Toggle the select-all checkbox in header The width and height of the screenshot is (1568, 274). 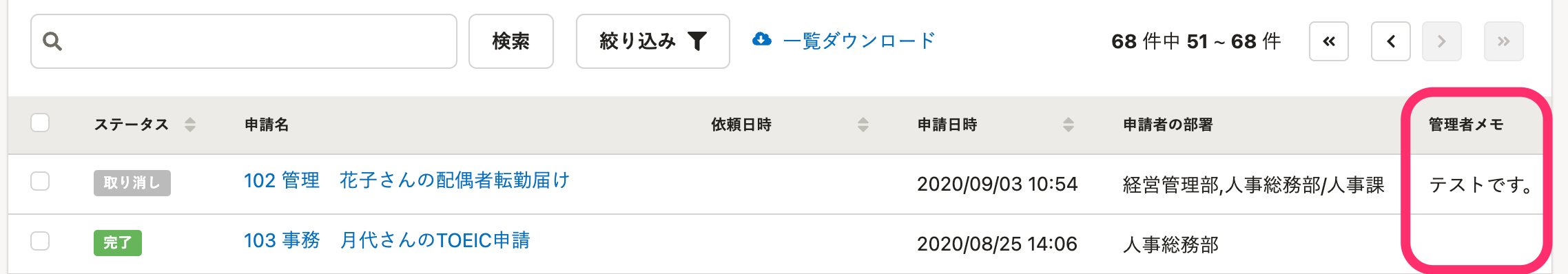(x=40, y=123)
